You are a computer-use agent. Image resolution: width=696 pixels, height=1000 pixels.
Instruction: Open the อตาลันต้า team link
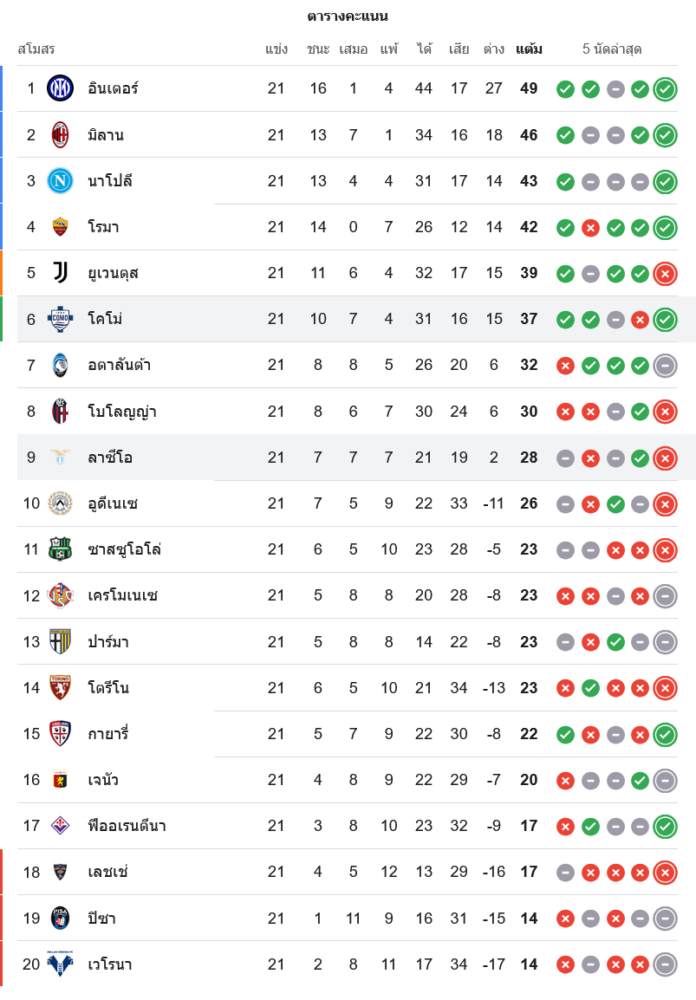coord(119,365)
